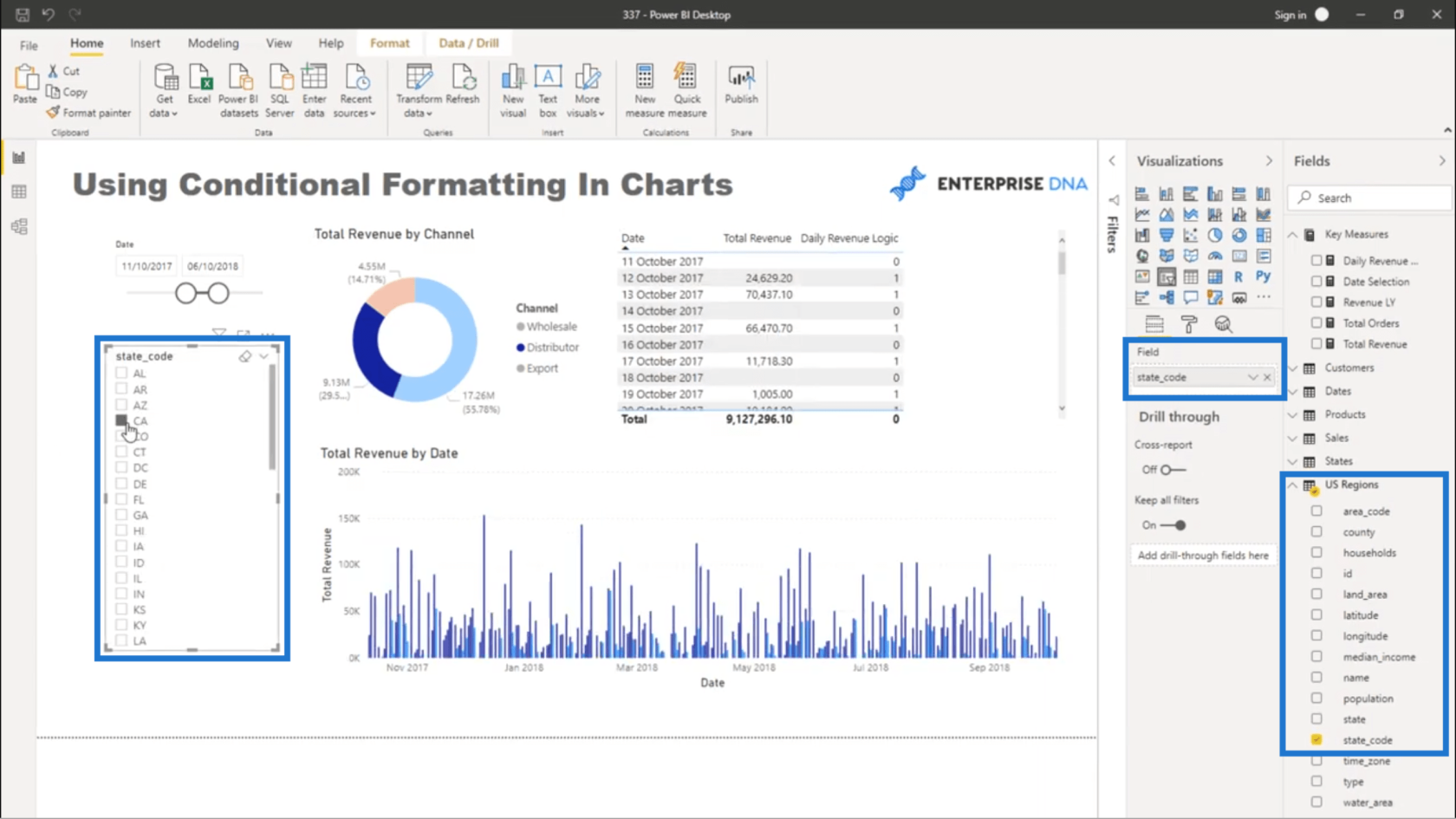This screenshot has height=819, width=1456.
Task: Check the GA state checkbox
Action: 121,515
